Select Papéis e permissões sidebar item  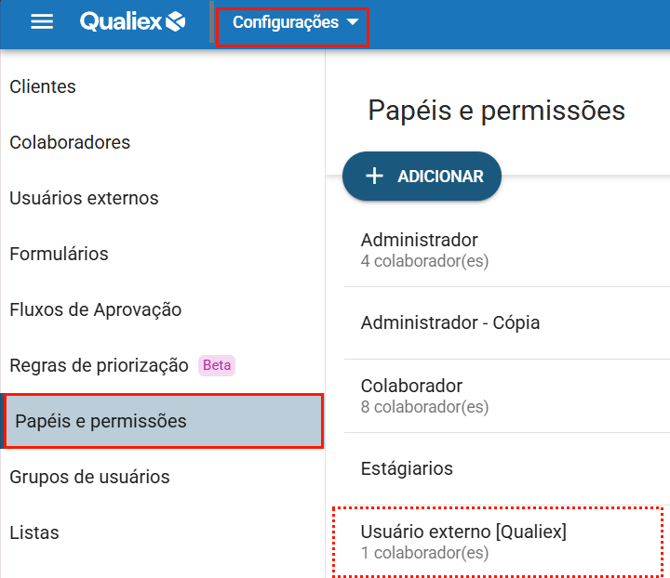pyautogui.click(x=101, y=421)
